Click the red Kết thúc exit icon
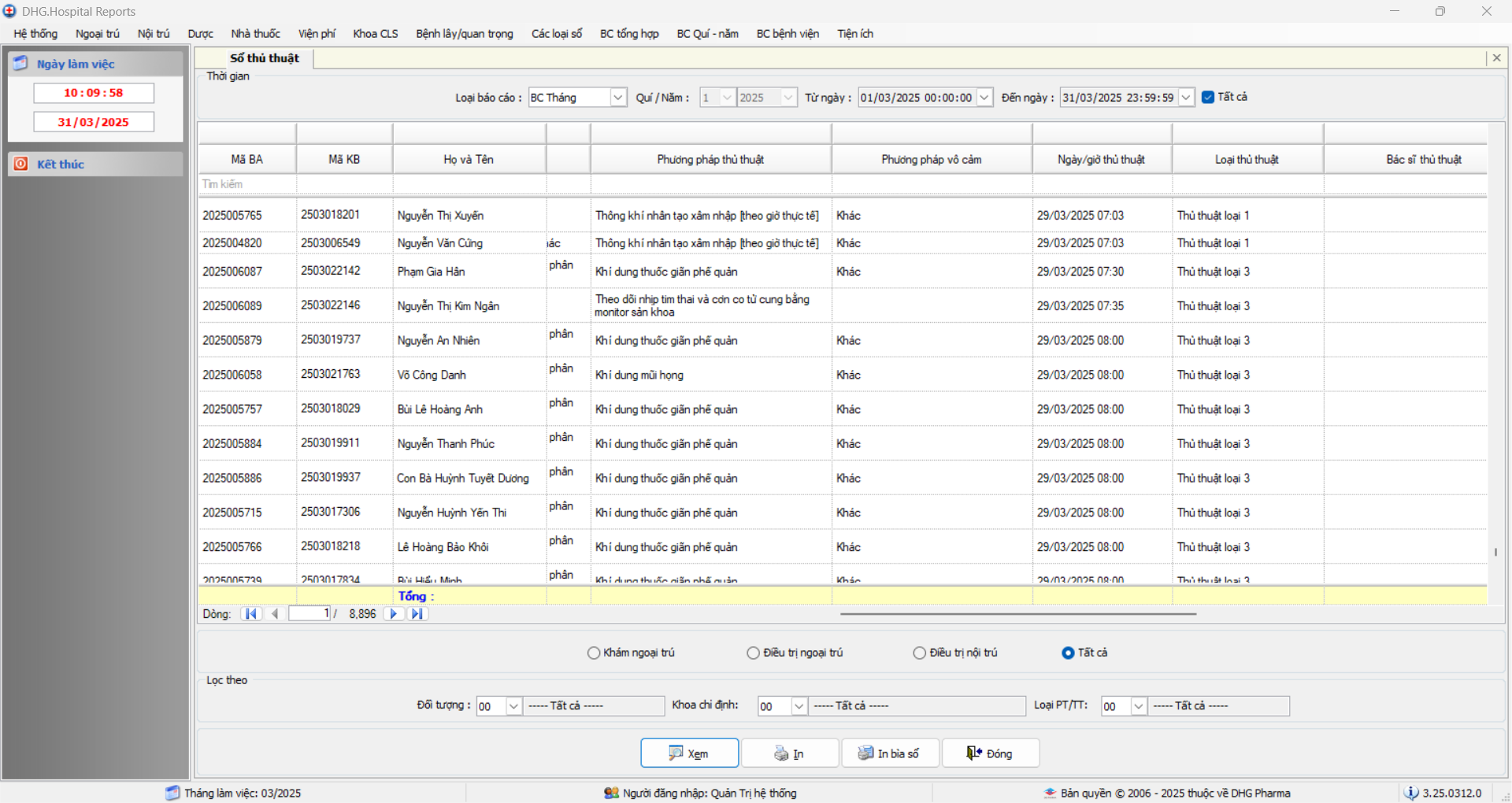Screen dimensions: 1512x803 pos(20,164)
